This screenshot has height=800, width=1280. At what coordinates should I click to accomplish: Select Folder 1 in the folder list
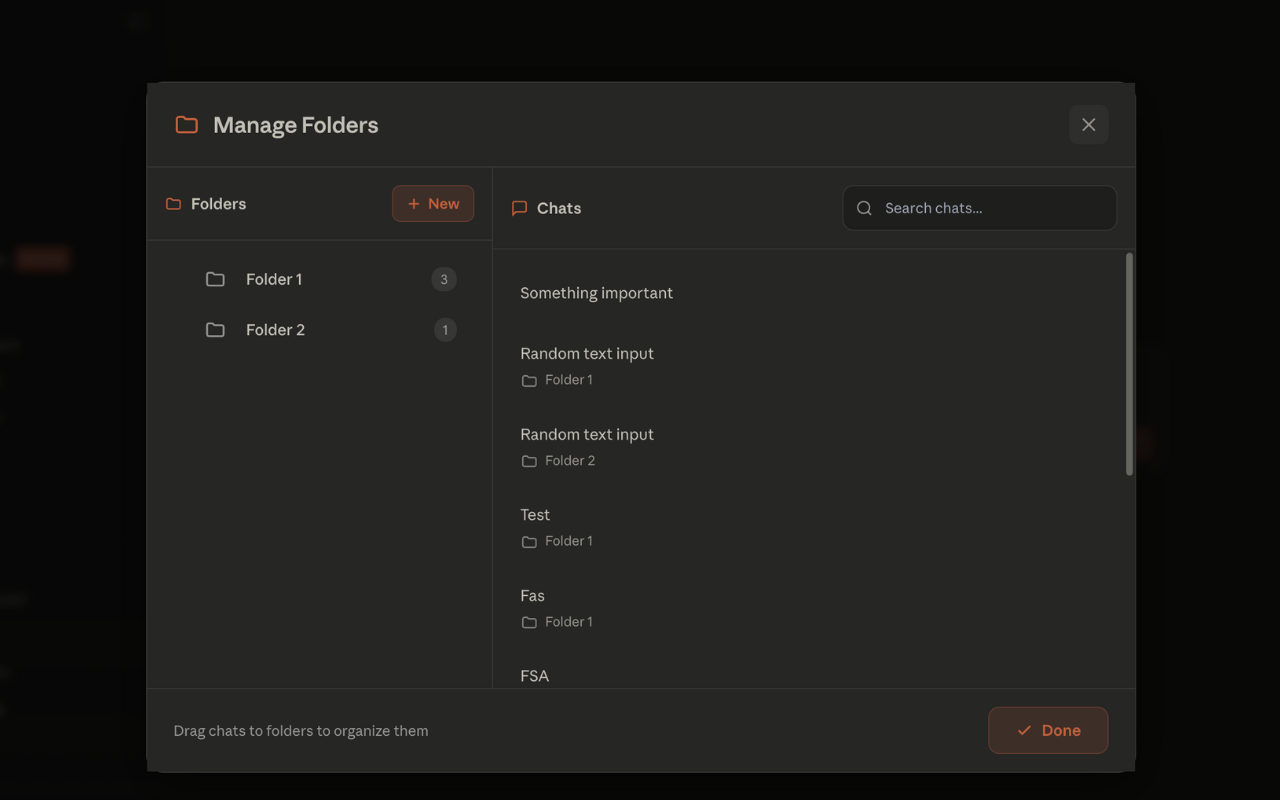pyautogui.click(x=274, y=279)
